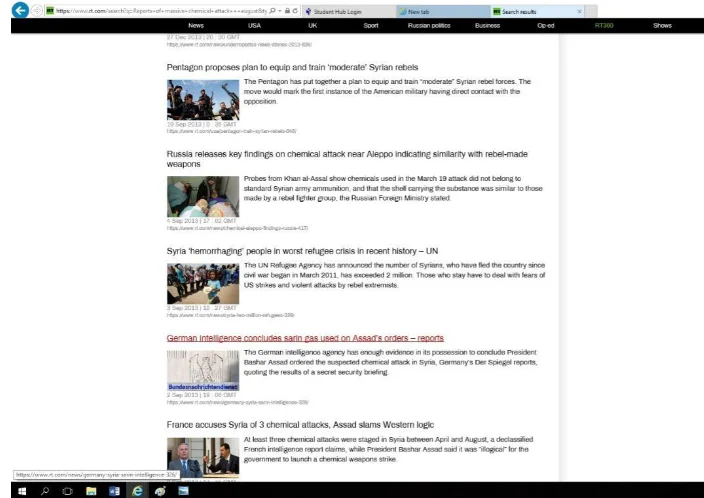Viewport: 704px width, 498px height.
Task: Open the News section in RT menu
Action: [196, 26]
